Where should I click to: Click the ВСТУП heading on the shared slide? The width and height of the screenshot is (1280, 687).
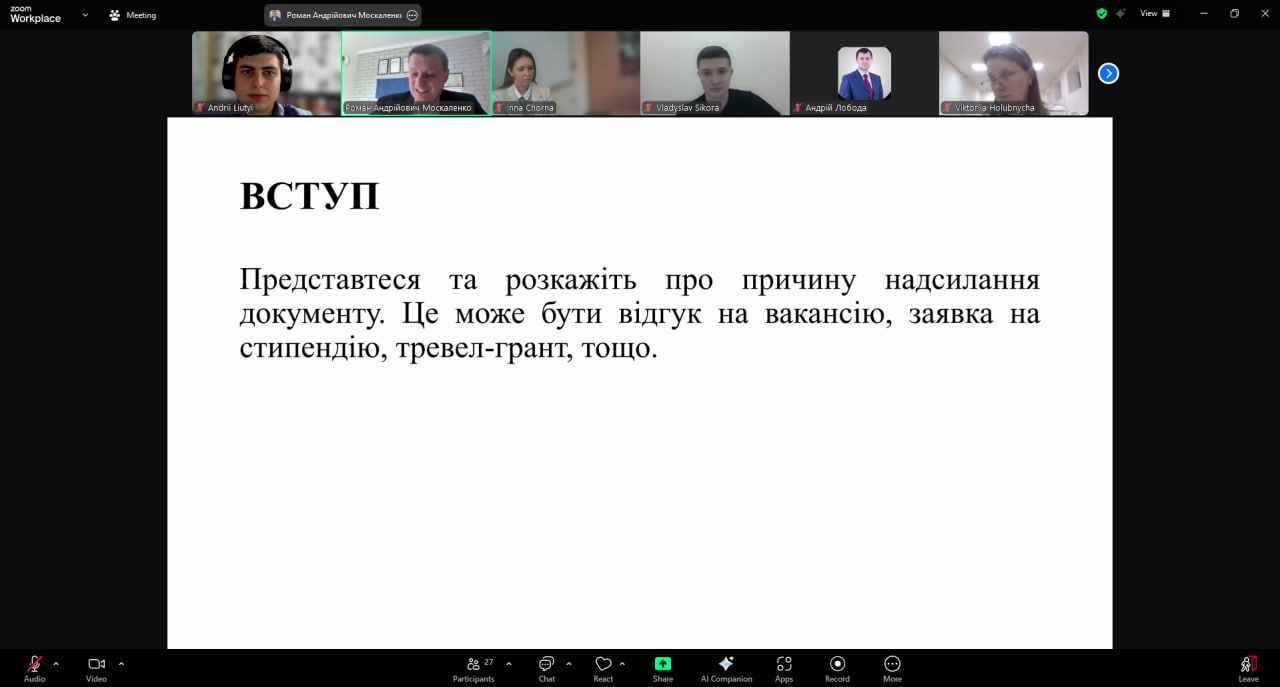click(x=310, y=196)
